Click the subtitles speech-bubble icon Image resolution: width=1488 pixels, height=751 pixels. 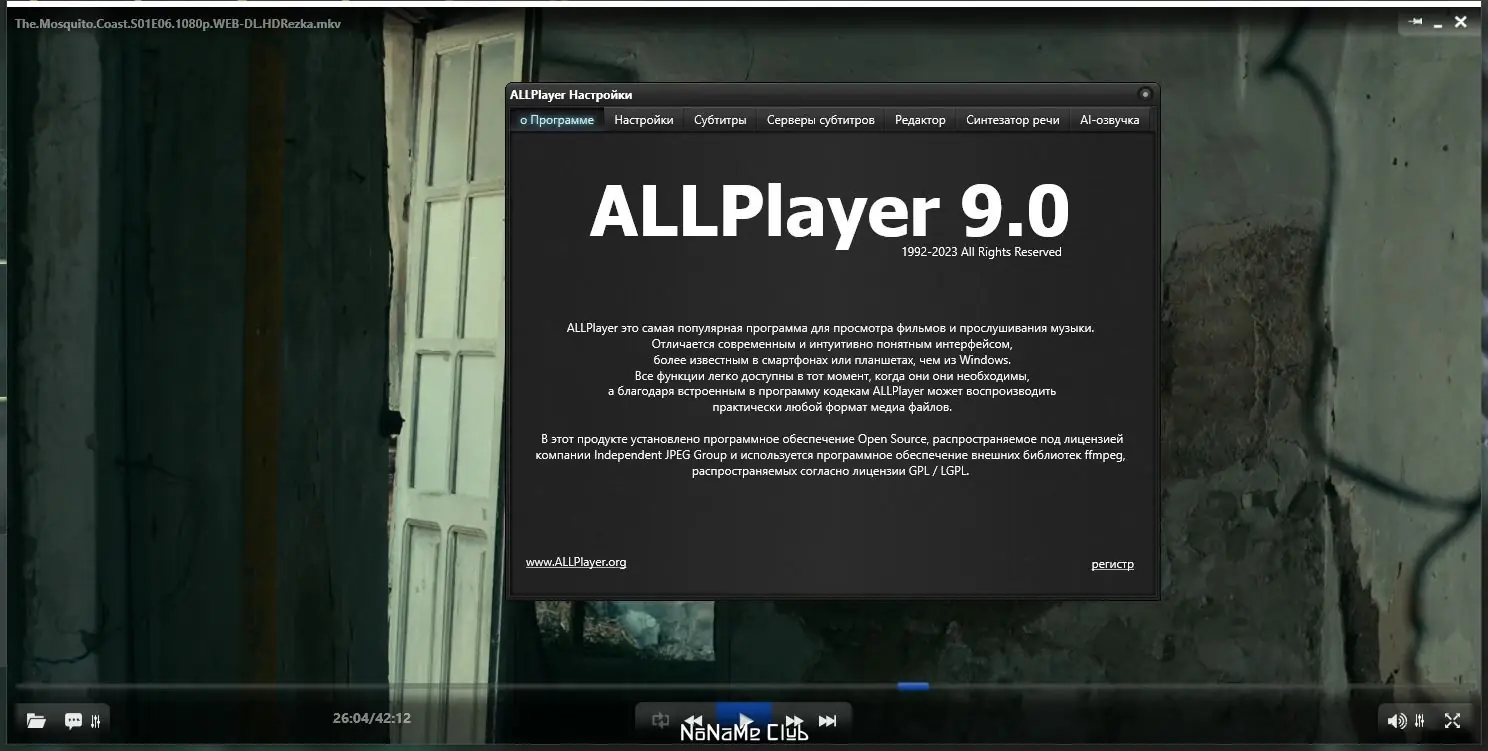(73, 720)
